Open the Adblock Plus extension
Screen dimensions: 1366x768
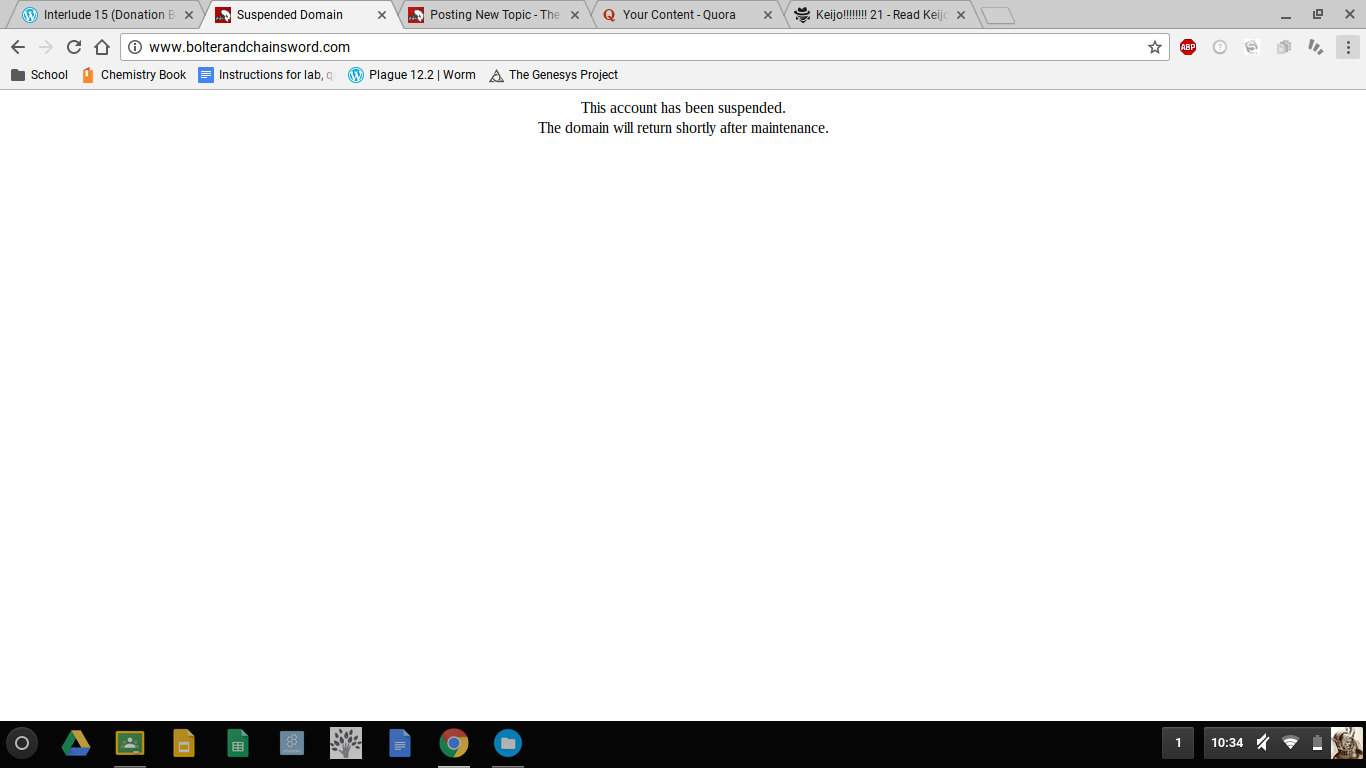pos(1187,47)
